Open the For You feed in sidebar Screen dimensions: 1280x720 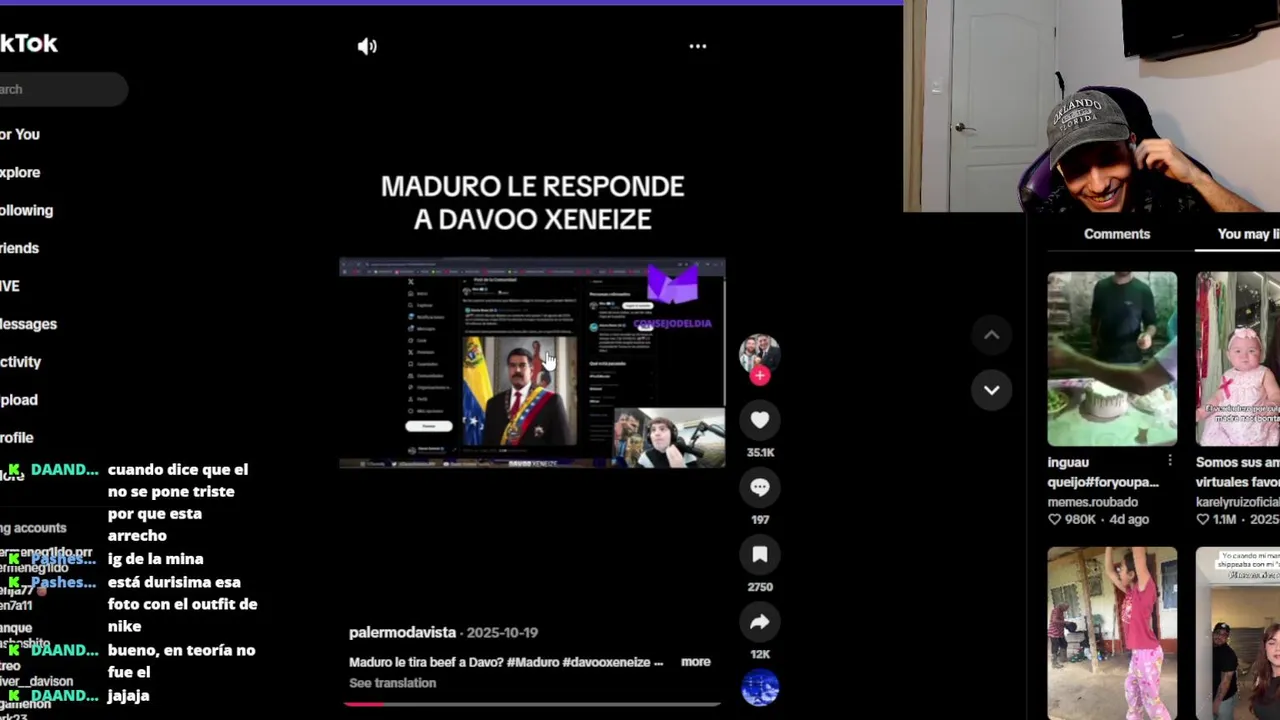pyautogui.click(x=20, y=134)
